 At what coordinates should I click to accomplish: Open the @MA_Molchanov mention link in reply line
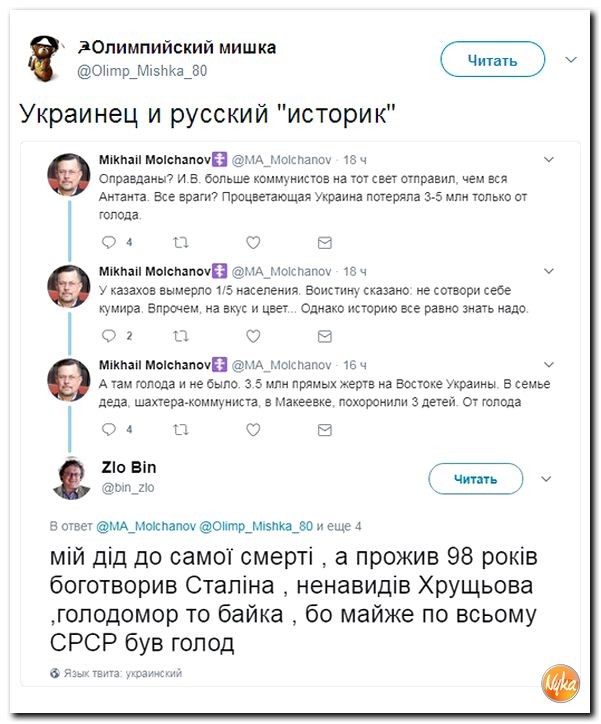(x=146, y=526)
